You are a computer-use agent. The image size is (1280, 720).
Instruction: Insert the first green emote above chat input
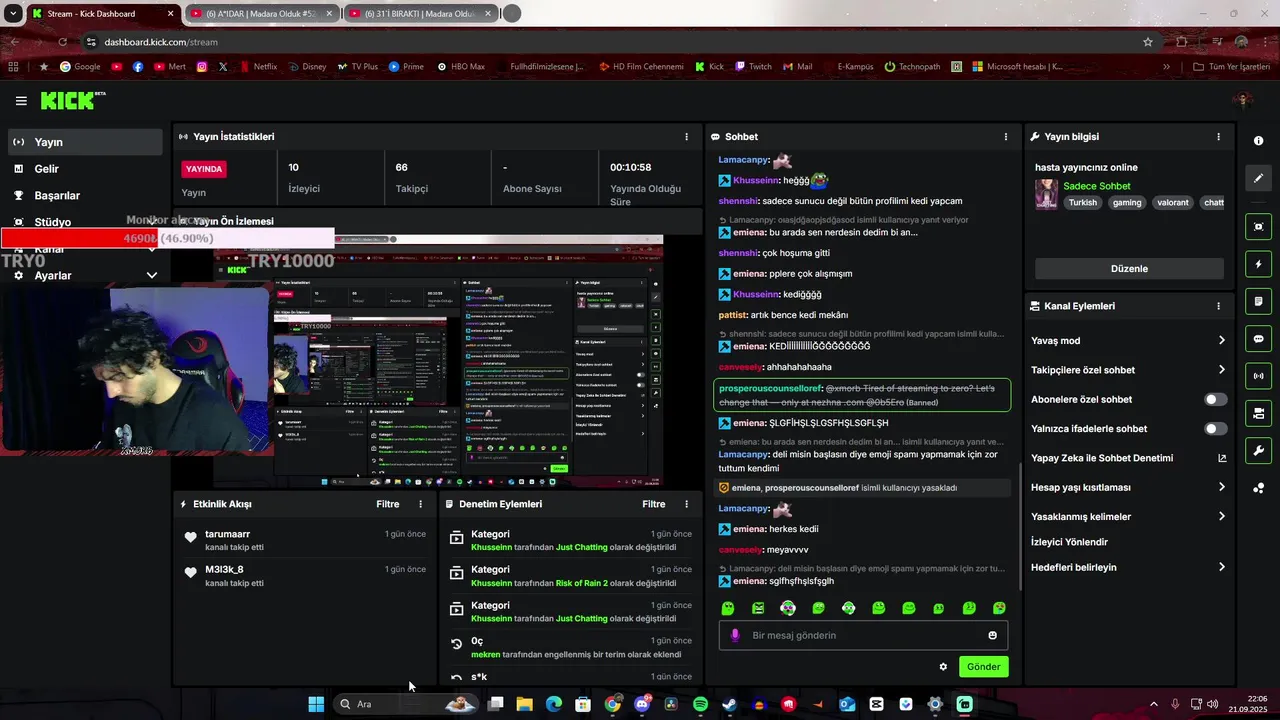pos(728,608)
